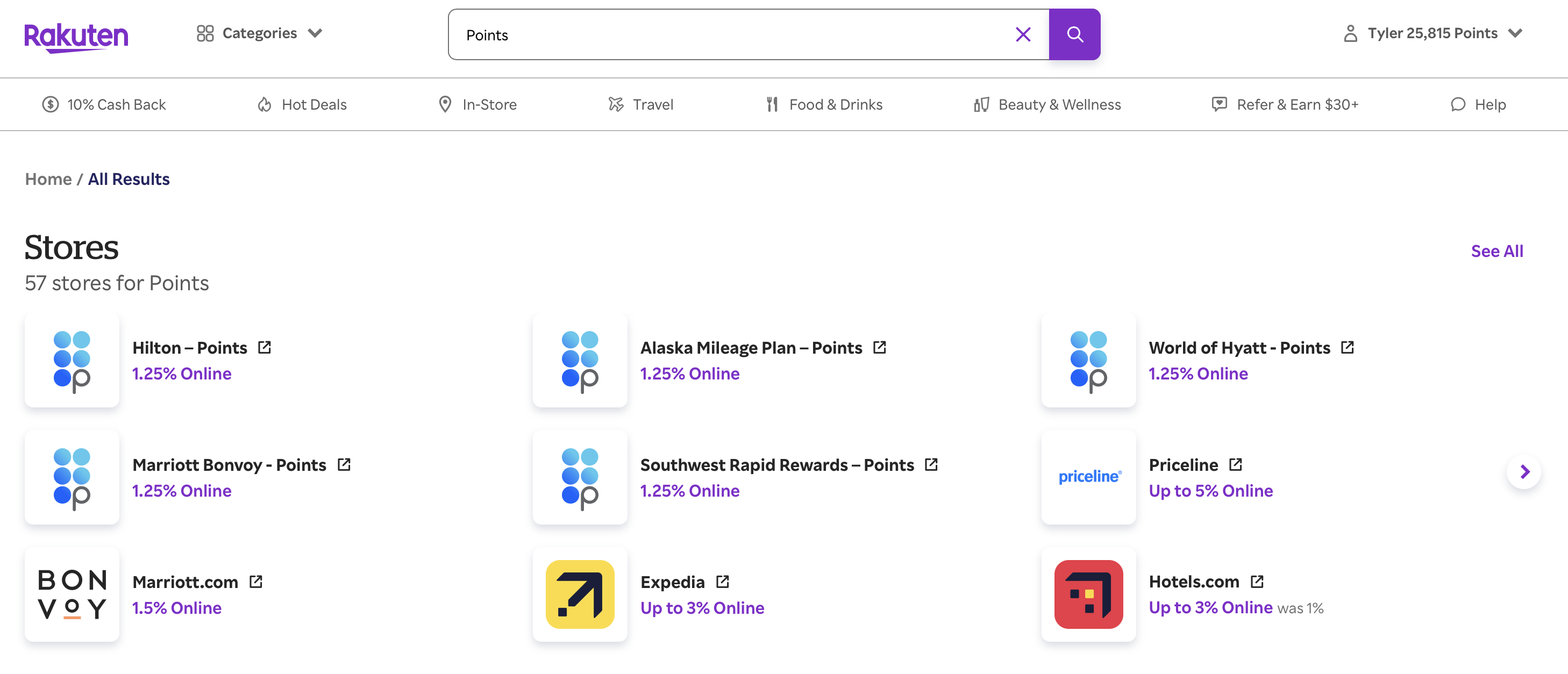1568x674 pixels.
Task: Click external link icon beside Marriott.com
Action: (255, 582)
